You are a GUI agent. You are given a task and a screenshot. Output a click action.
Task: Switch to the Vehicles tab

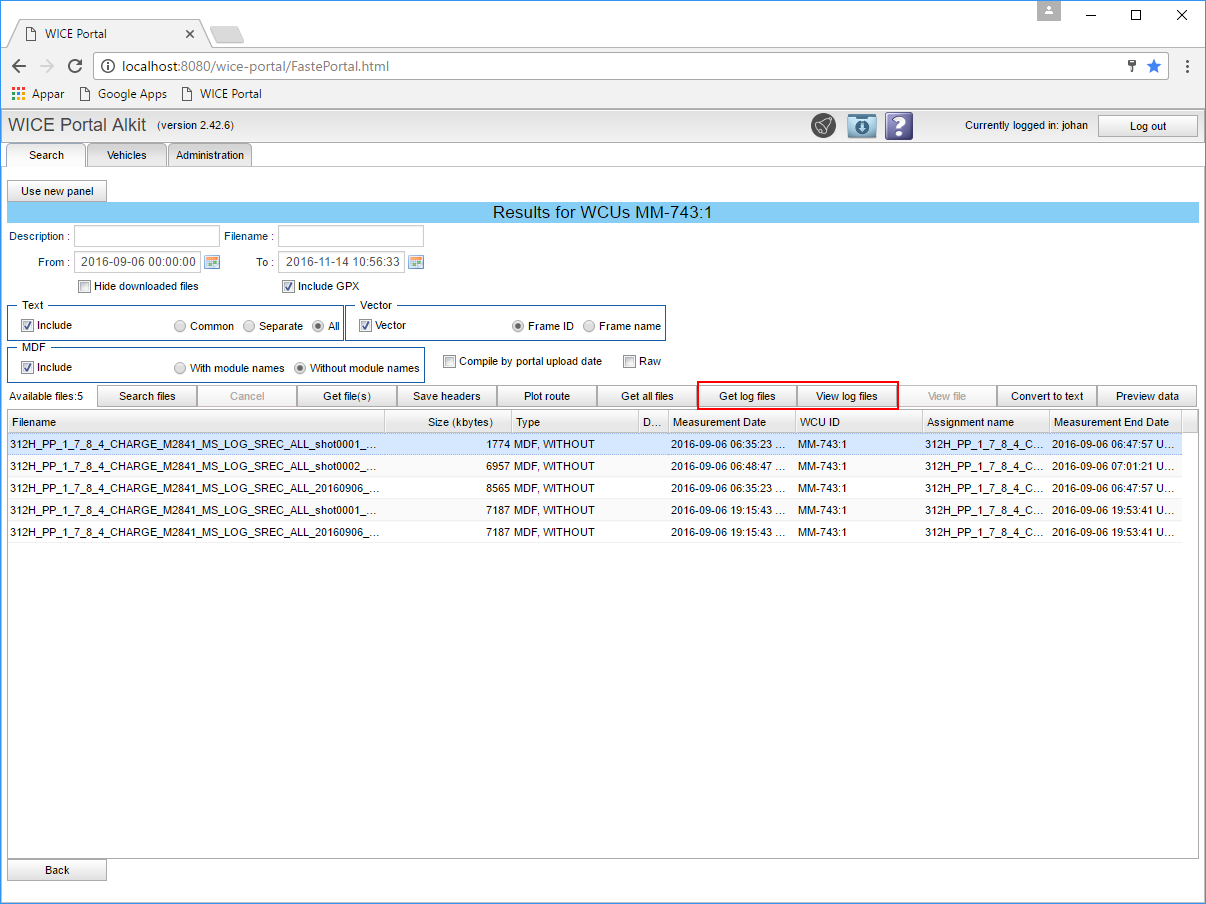(127, 155)
